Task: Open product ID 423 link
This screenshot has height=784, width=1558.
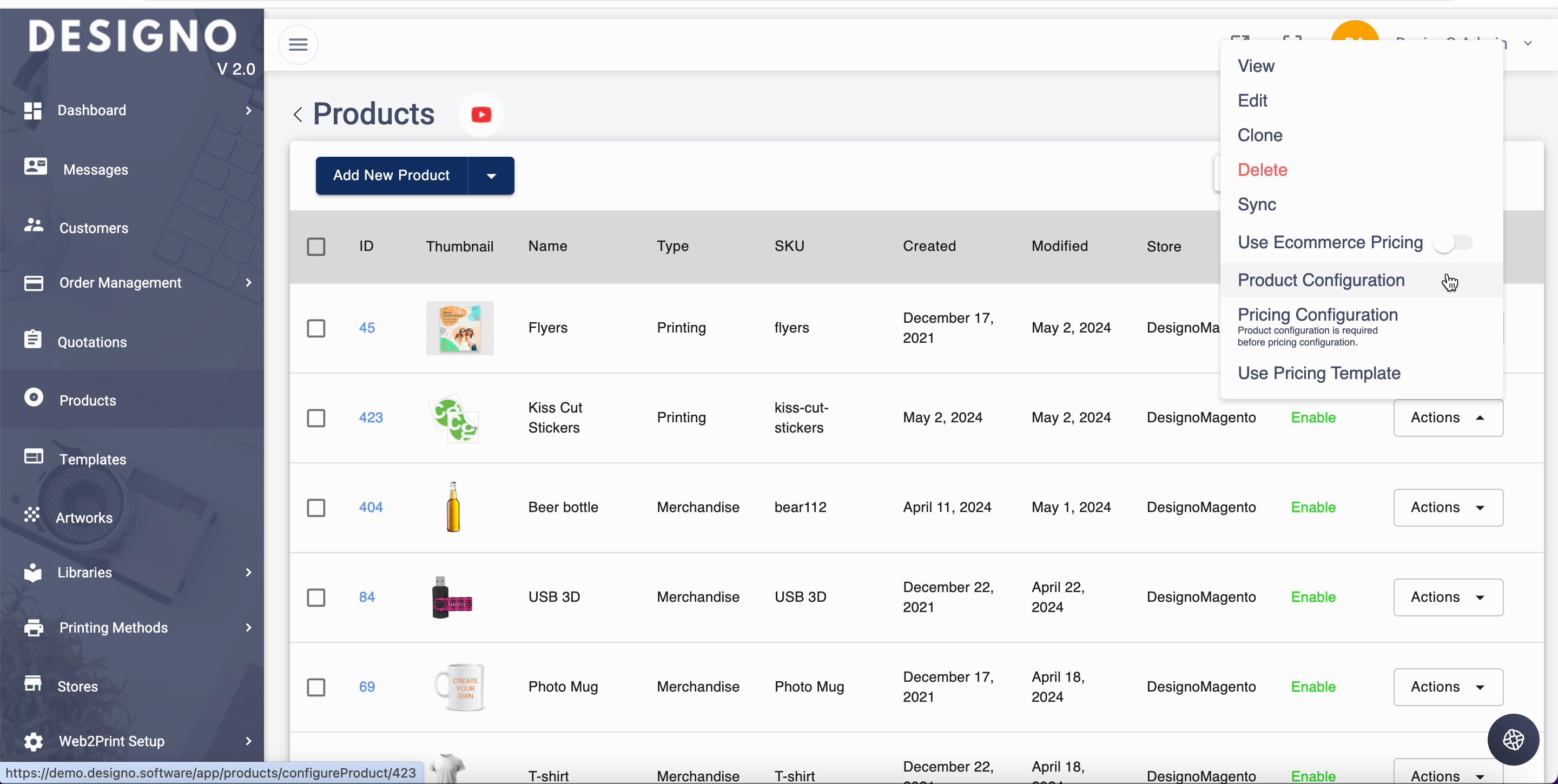Action: (x=370, y=418)
